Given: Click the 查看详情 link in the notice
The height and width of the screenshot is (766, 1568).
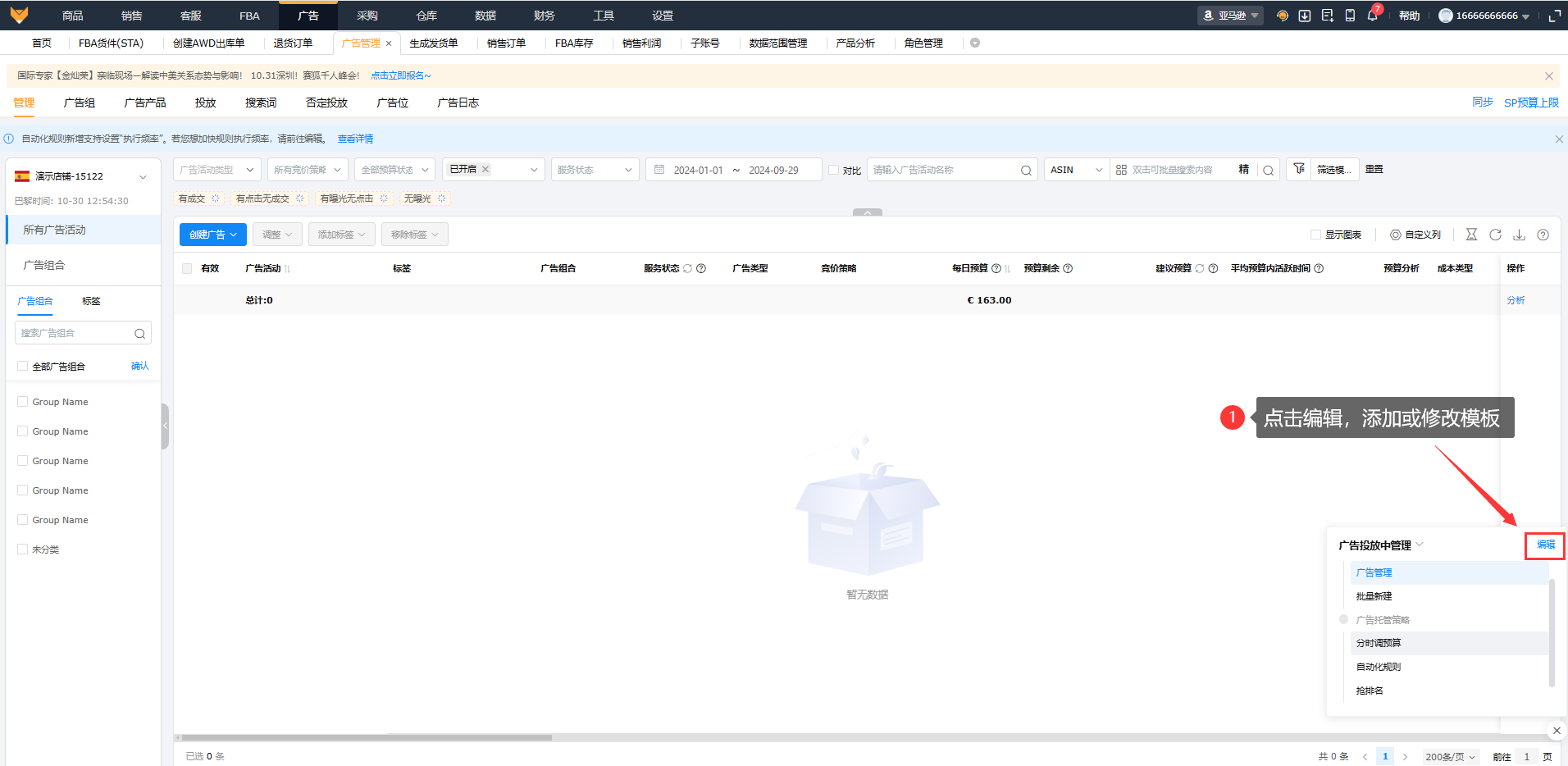Looking at the screenshot, I should [355, 139].
